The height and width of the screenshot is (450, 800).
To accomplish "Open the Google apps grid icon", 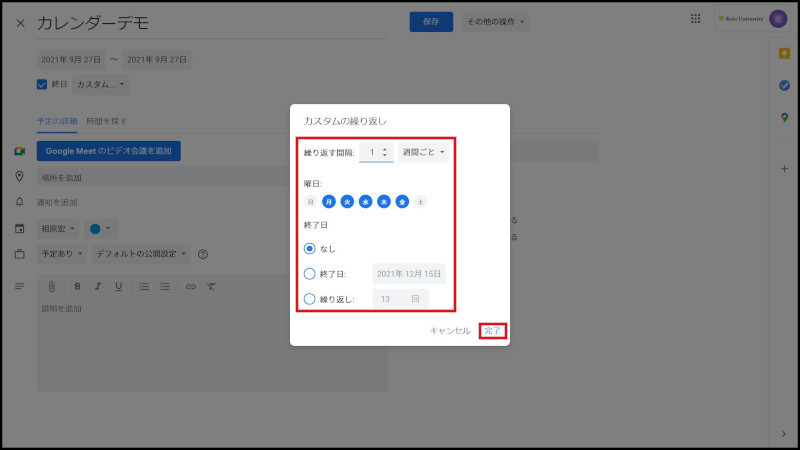I will [695, 19].
